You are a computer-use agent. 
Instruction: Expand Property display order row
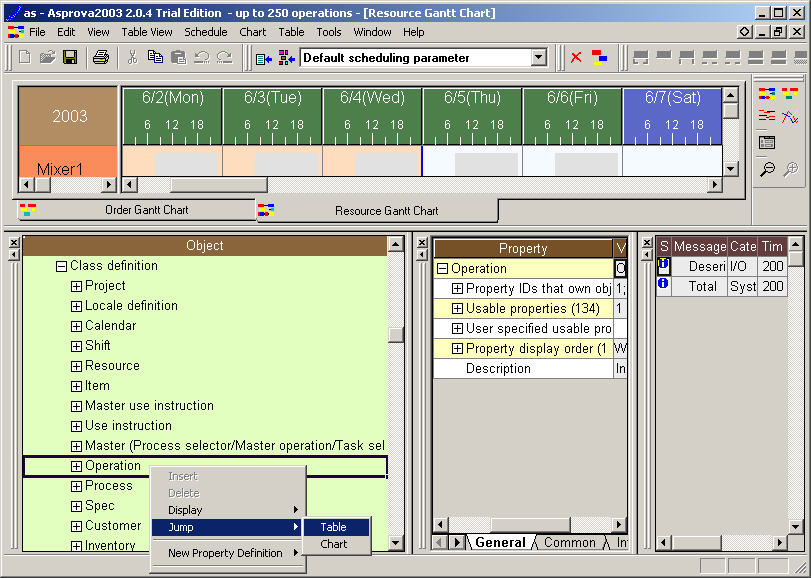[x=457, y=349]
